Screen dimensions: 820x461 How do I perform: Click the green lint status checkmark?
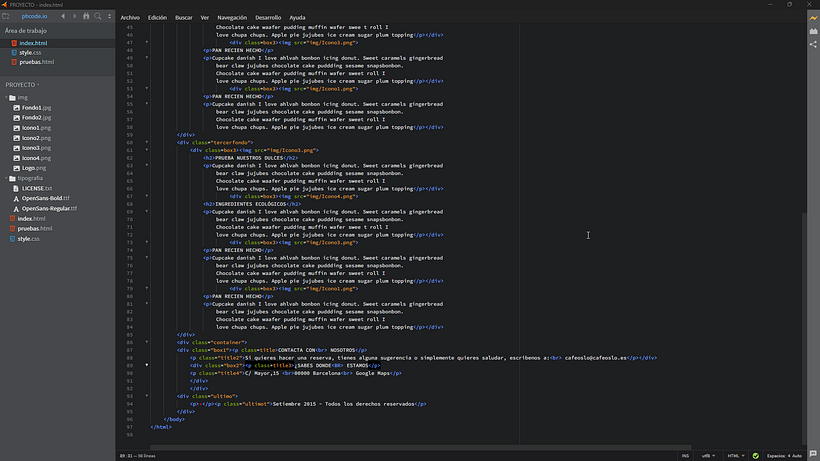coord(756,456)
